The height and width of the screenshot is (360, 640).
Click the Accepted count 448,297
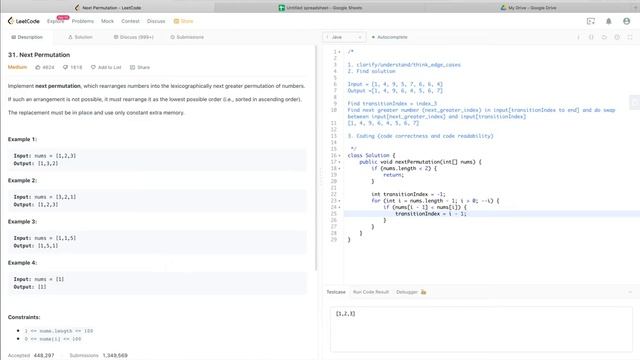pos(44,356)
